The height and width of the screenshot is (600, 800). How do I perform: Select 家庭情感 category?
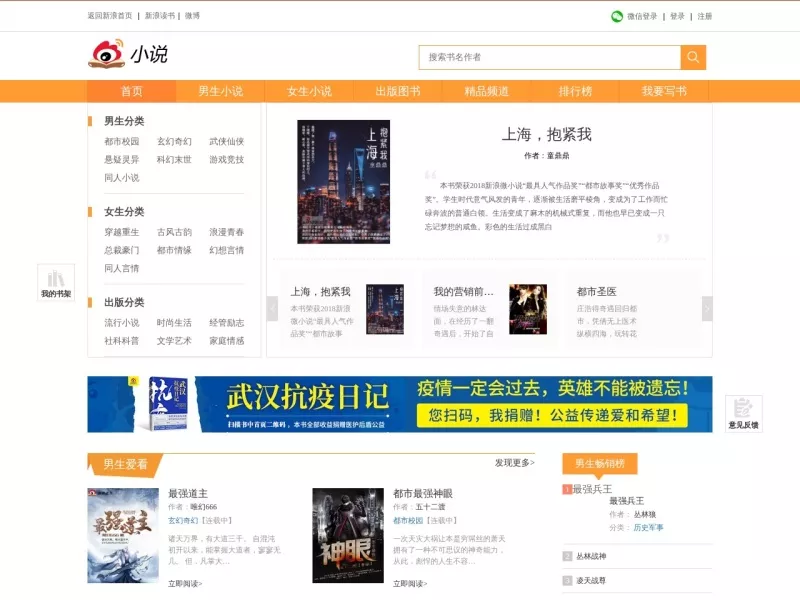(x=227, y=341)
